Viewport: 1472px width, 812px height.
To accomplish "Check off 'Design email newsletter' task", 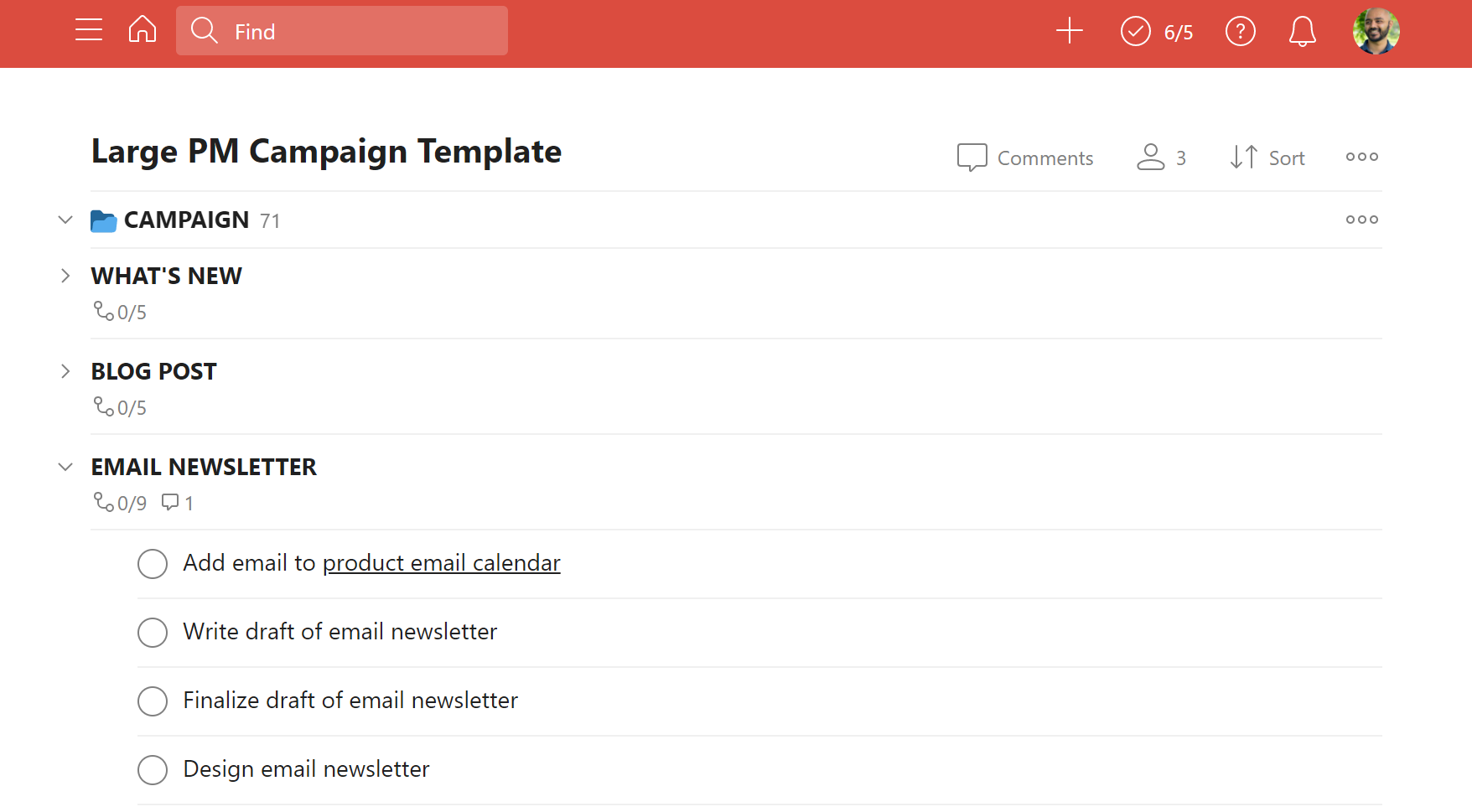I will click(x=153, y=770).
